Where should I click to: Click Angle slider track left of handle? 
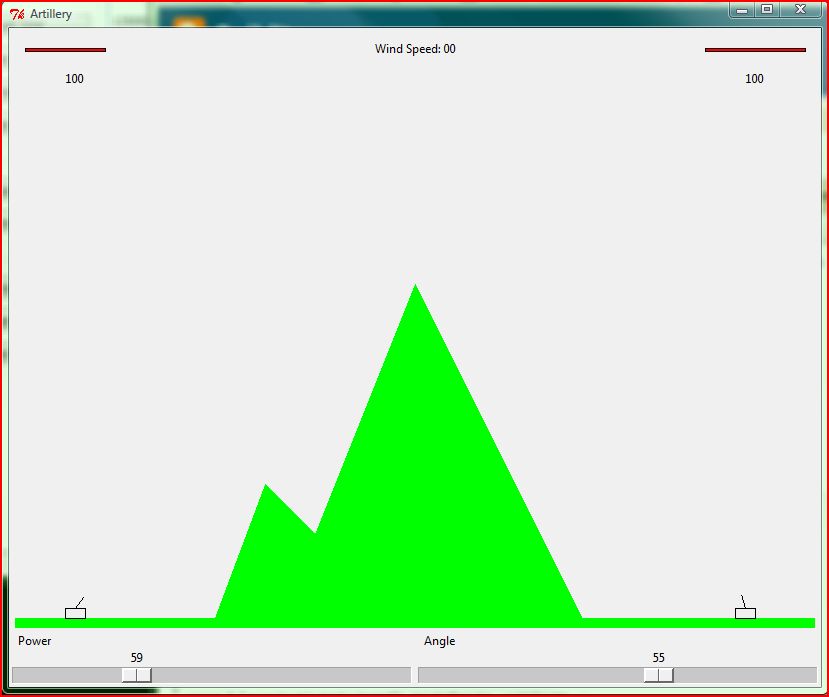pyautogui.click(x=530, y=675)
